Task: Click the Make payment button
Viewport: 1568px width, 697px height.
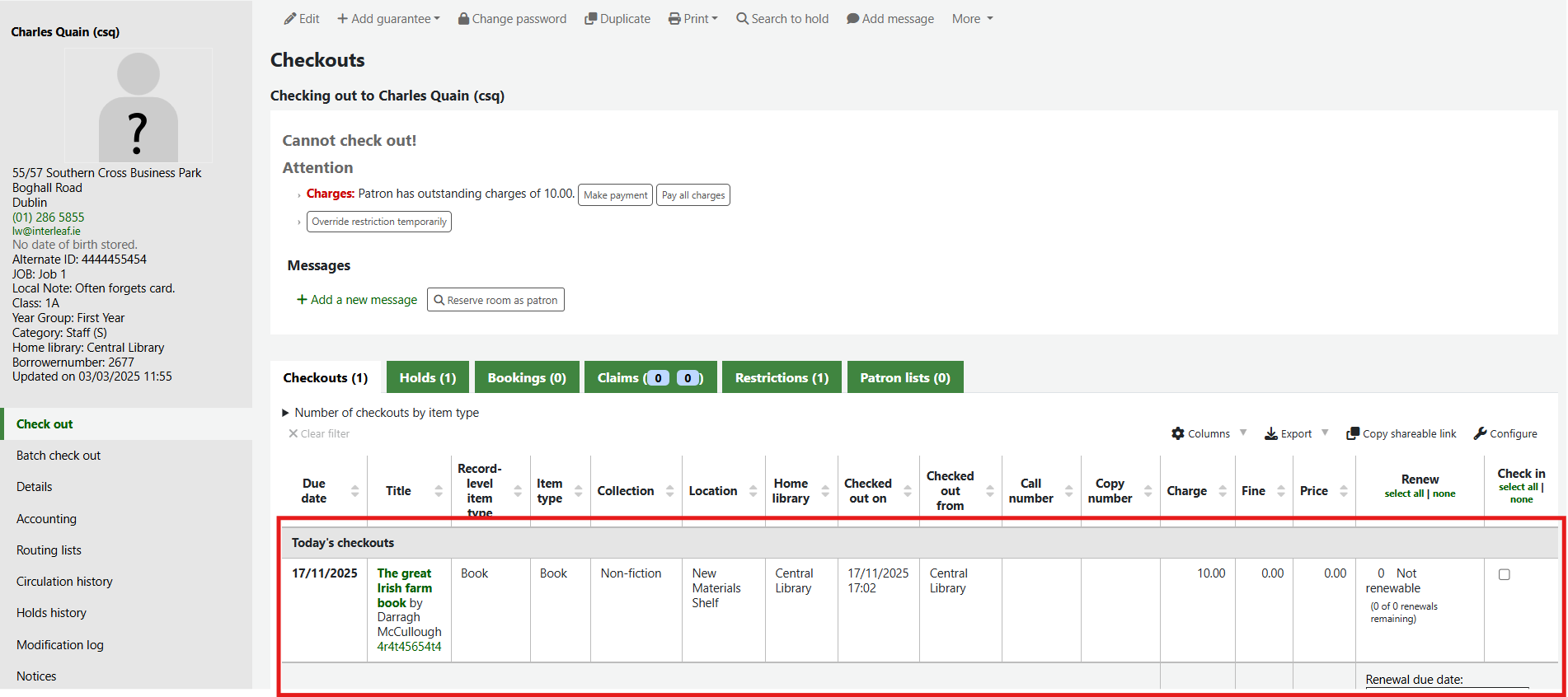Action: [615, 195]
